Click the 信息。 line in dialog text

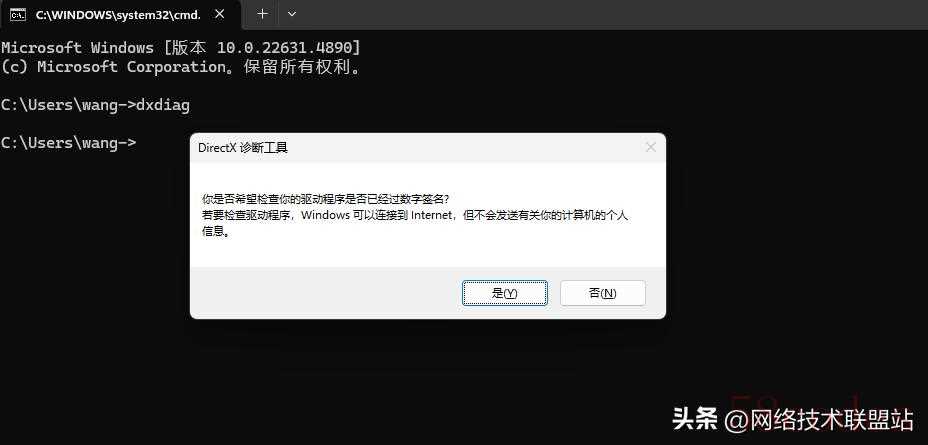coord(215,232)
